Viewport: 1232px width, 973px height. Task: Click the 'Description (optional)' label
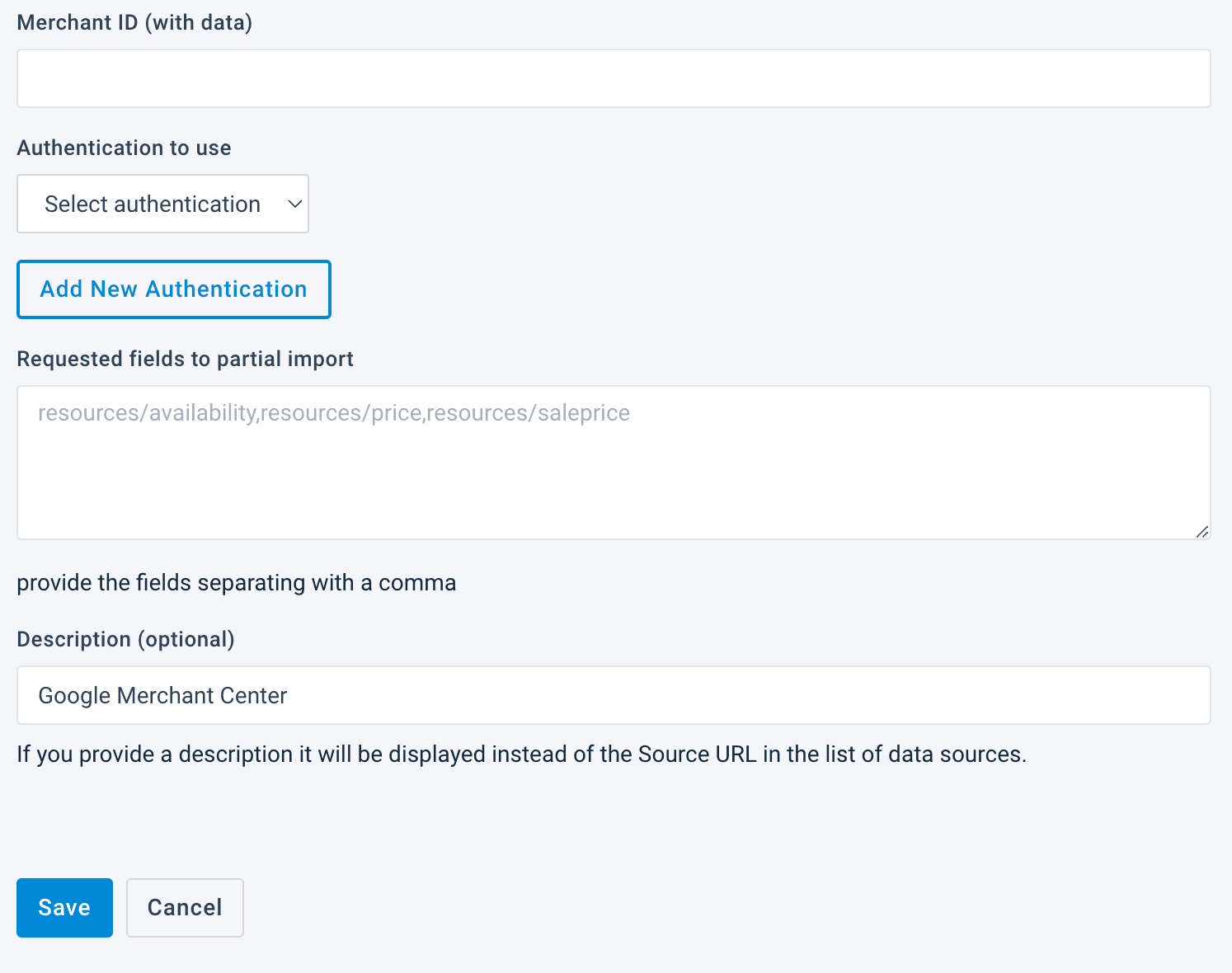tap(125, 639)
